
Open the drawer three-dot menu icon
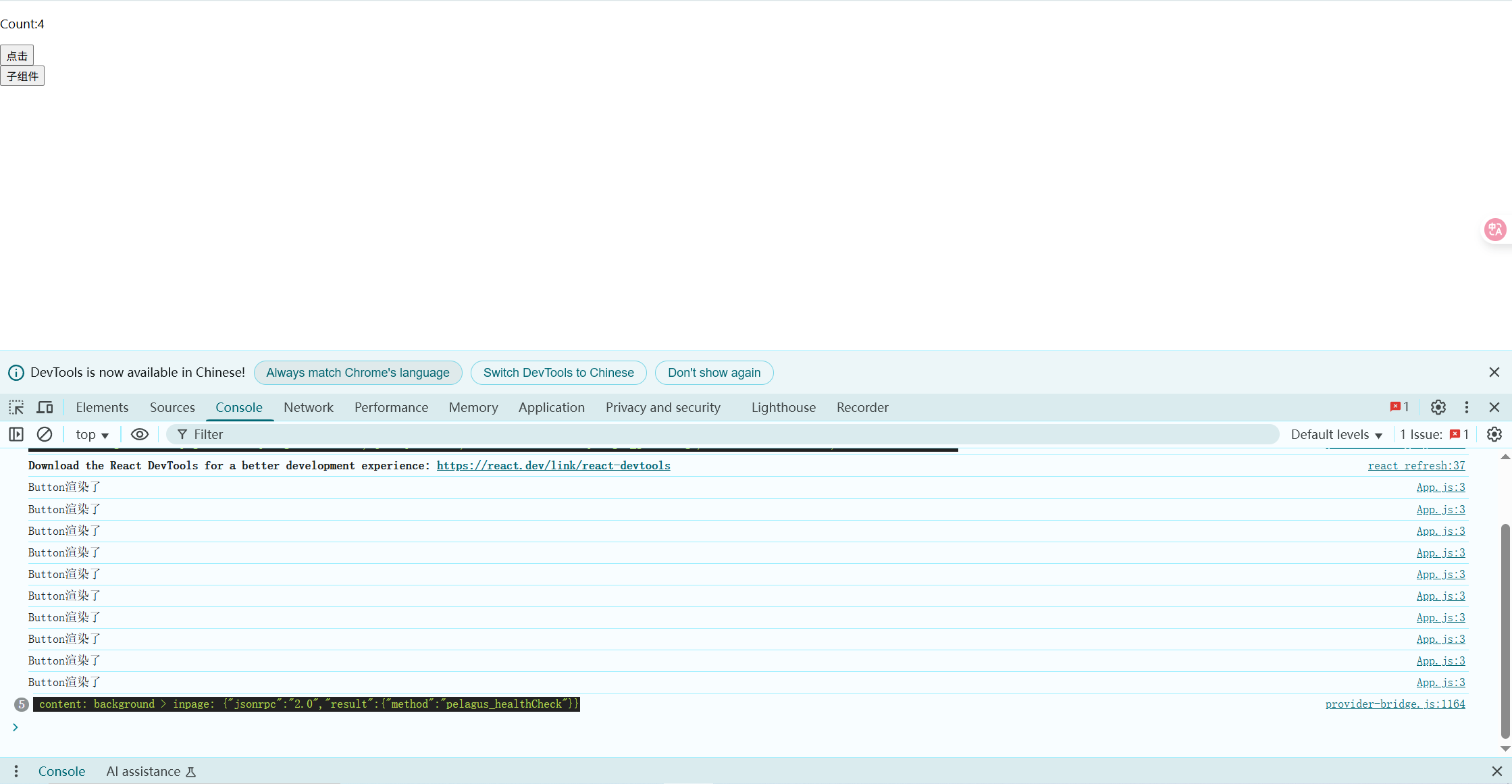[16, 771]
